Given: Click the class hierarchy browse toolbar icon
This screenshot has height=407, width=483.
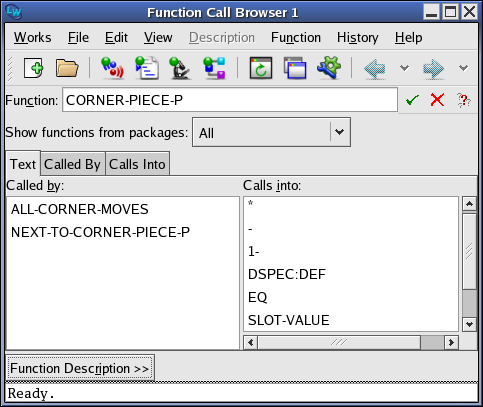Looking at the screenshot, I should point(214,68).
